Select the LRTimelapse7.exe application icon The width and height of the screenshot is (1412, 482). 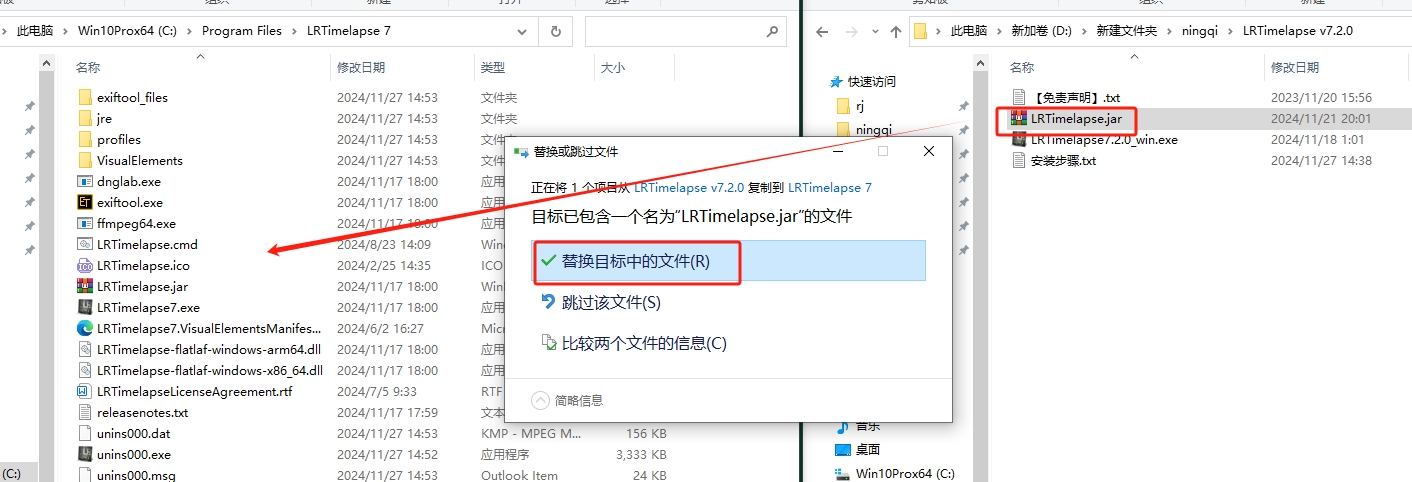point(85,307)
